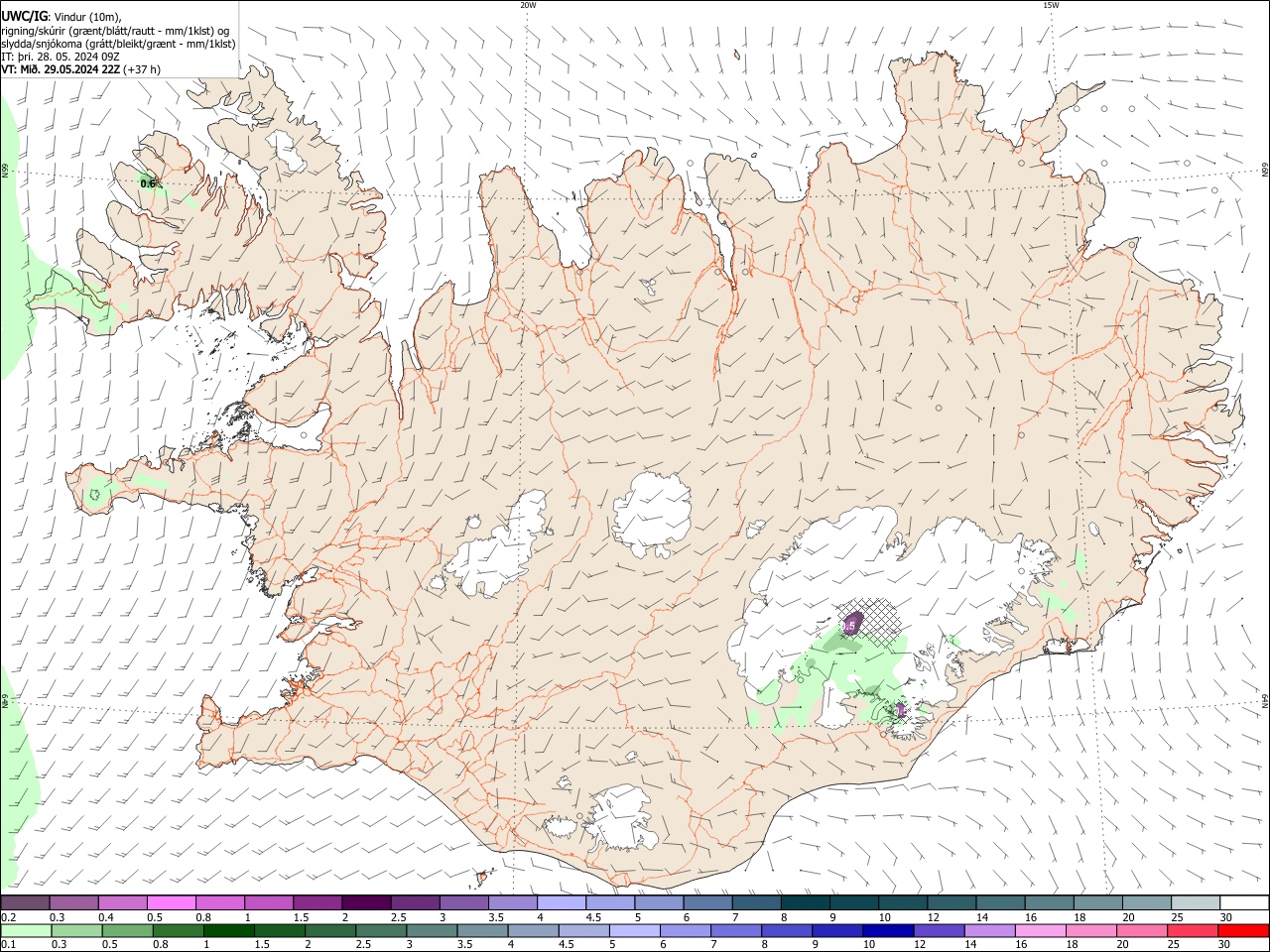1270x952 pixels.
Task: Click the '0.6' precipitation value on the Westfjords
Action: [148, 183]
